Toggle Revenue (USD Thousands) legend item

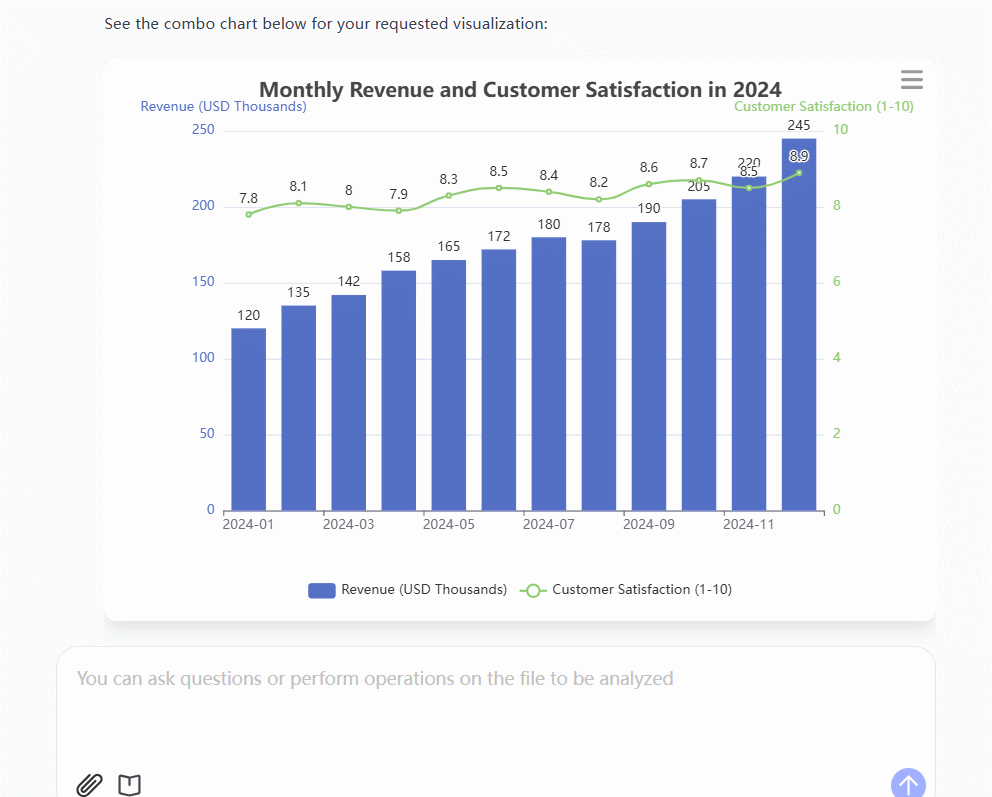point(408,590)
